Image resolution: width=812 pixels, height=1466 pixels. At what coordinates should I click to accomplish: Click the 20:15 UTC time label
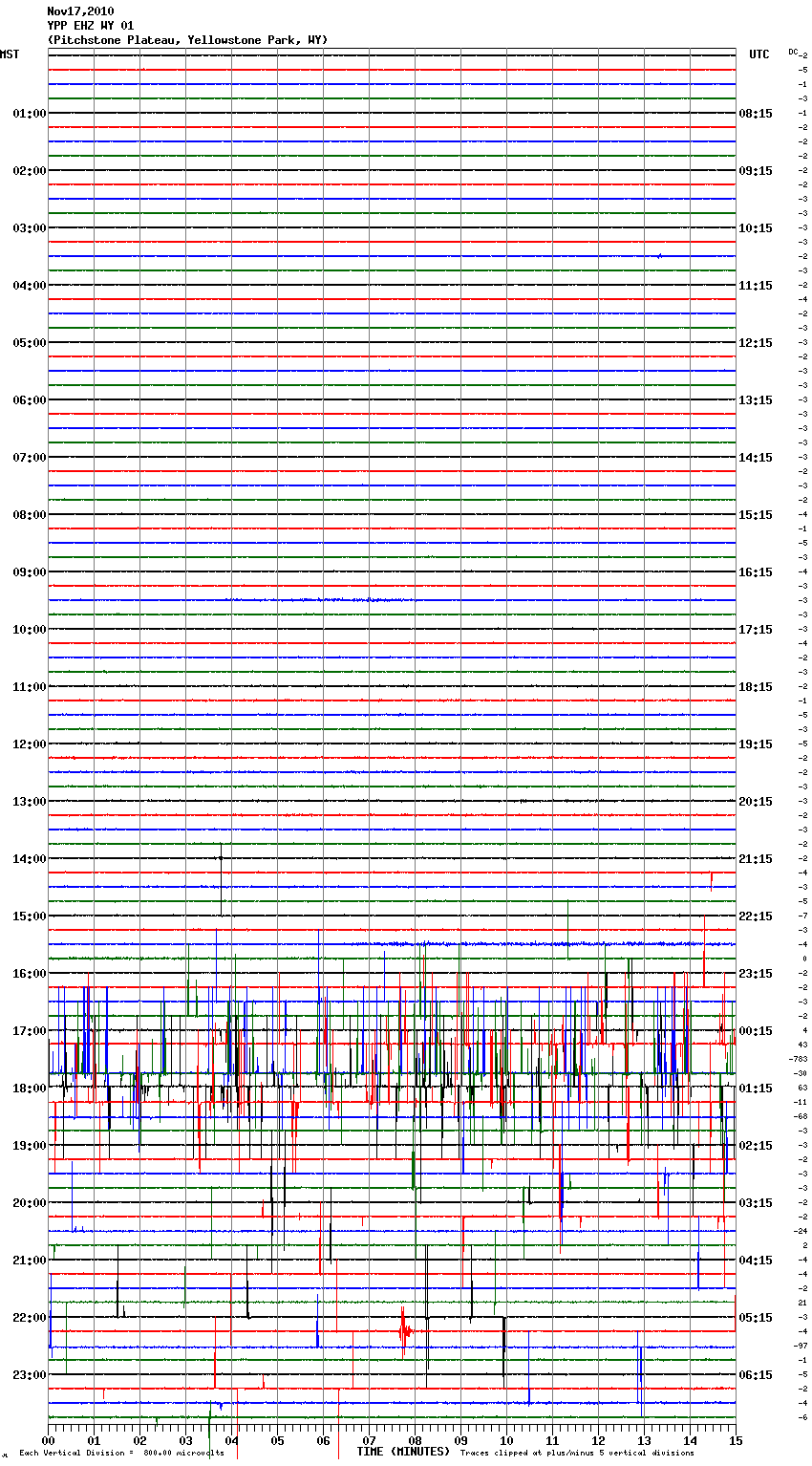click(756, 802)
